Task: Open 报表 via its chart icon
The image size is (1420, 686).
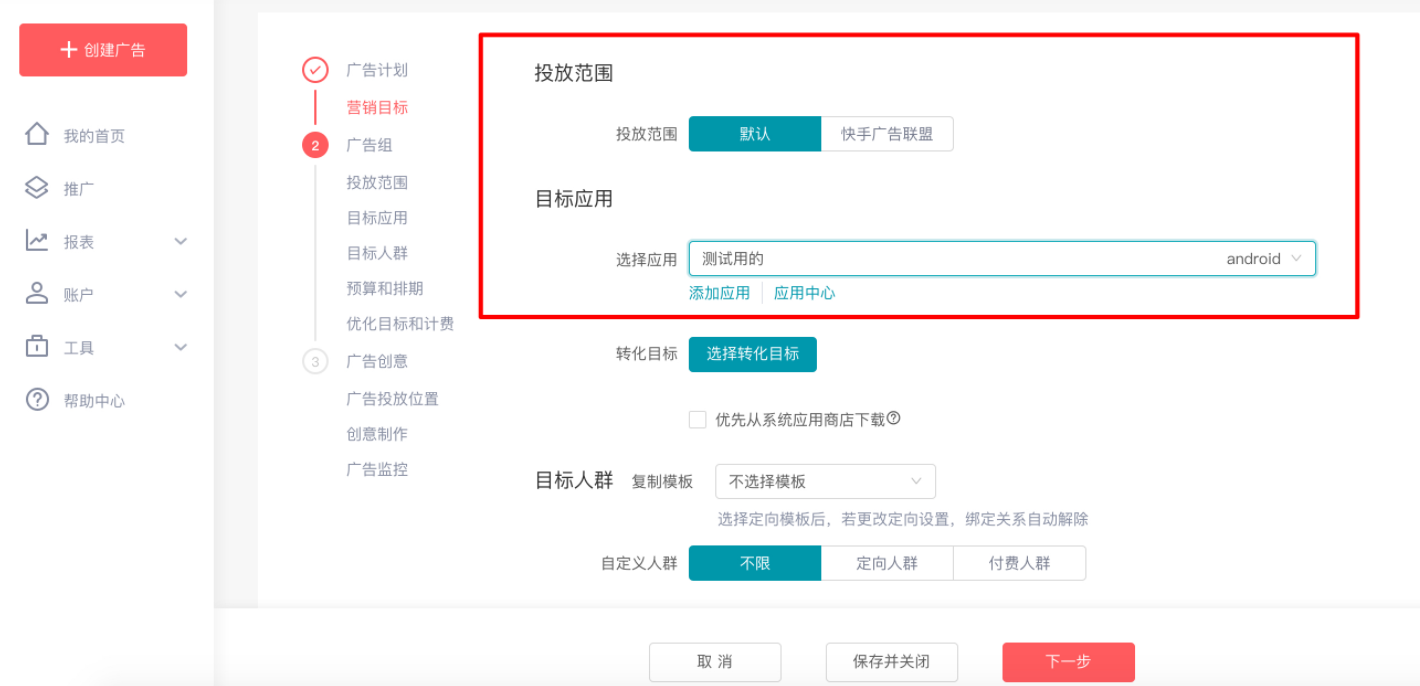Action: 36,241
